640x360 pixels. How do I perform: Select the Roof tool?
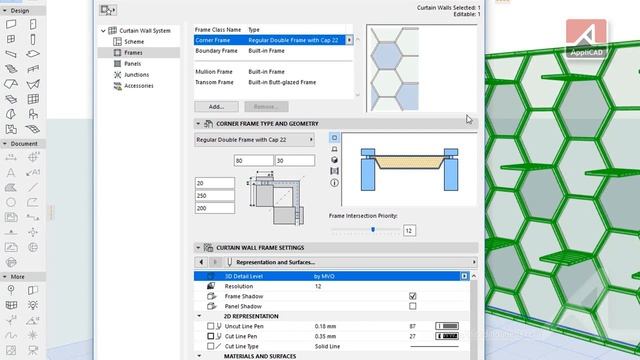click(x=11, y=84)
